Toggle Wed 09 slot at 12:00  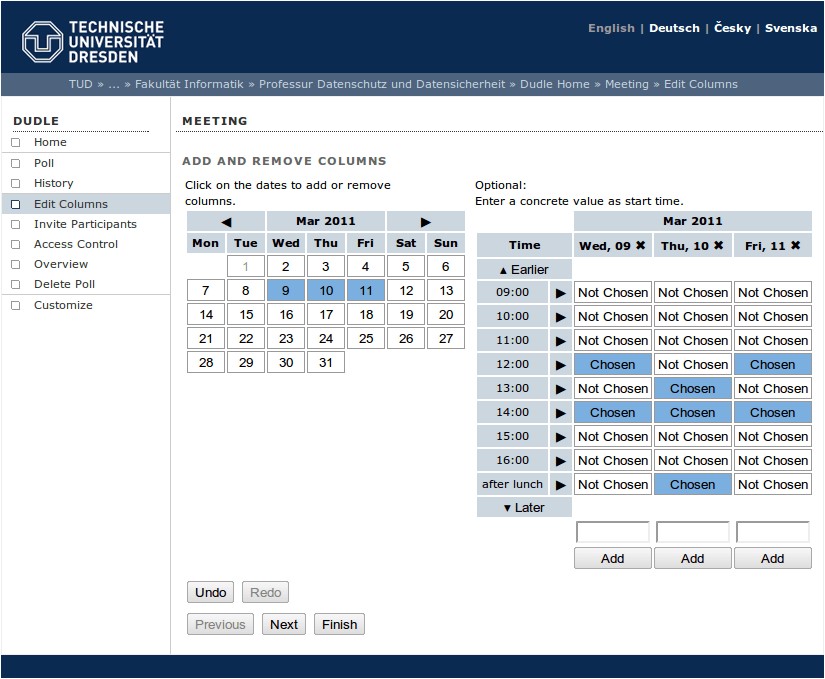pos(612,365)
